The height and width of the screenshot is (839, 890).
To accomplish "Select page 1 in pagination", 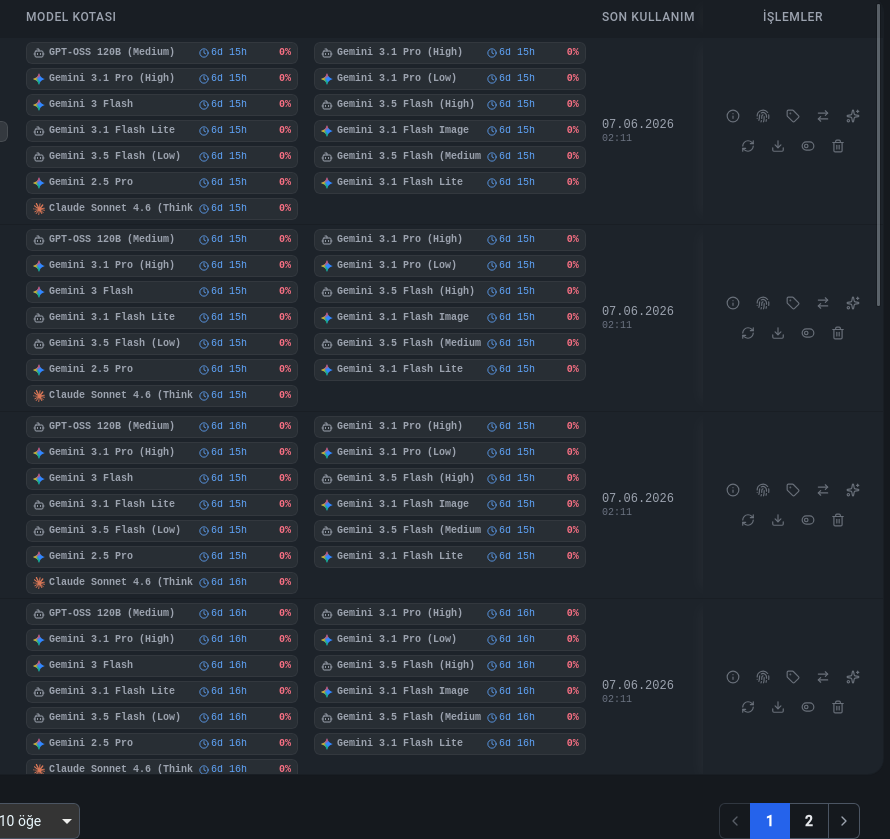I will pyautogui.click(x=770, y=821).
